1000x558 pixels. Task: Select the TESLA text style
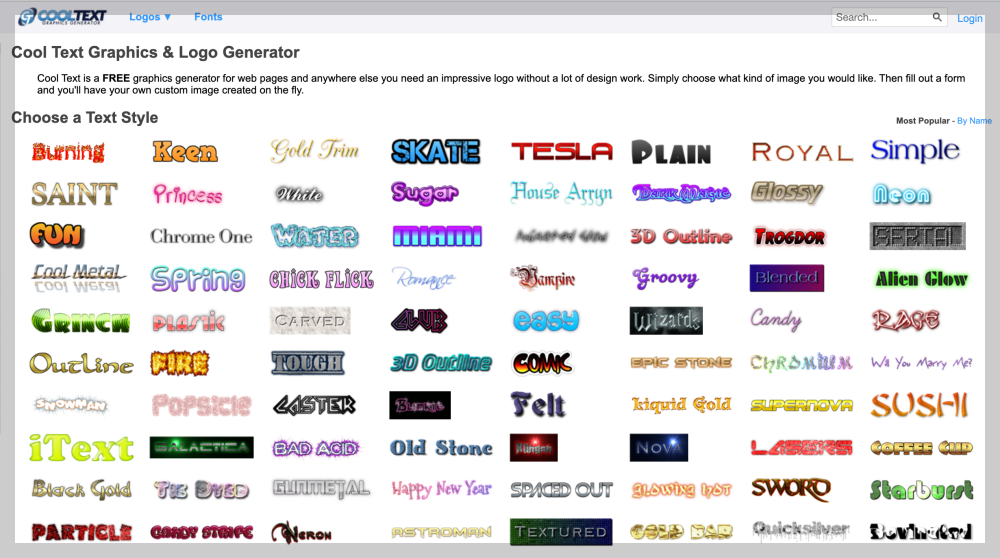coord(562,151)
